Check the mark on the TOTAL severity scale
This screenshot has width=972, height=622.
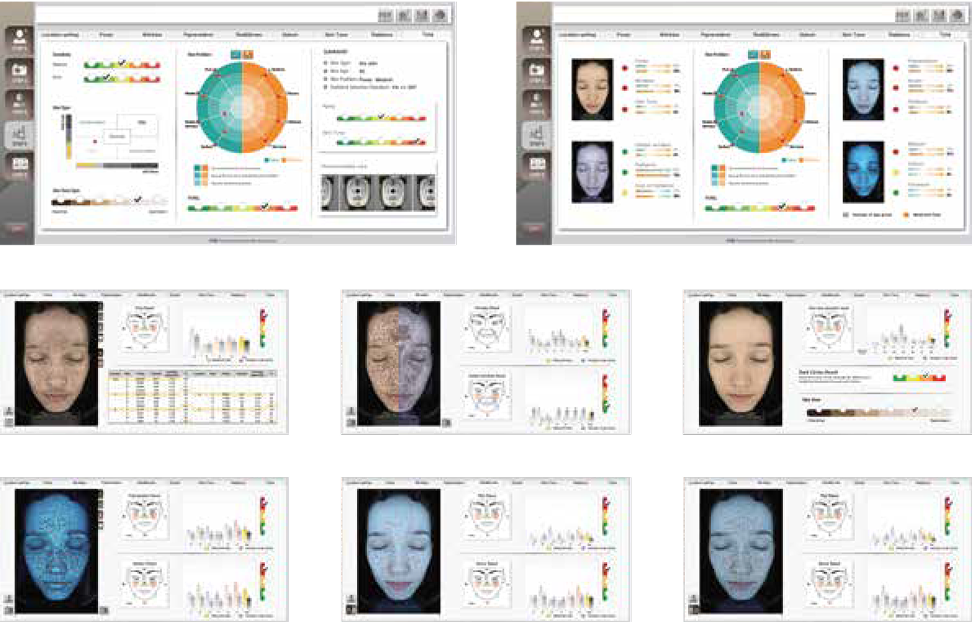click(264, 204)
